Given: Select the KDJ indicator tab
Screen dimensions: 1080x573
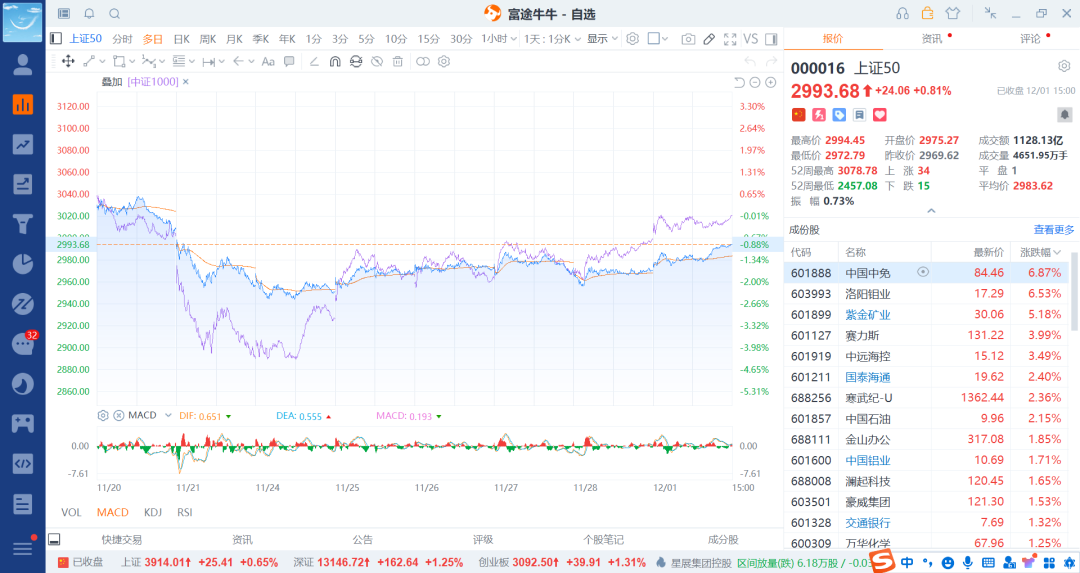Looking at the screenshot, I should (x=153, y=512).
